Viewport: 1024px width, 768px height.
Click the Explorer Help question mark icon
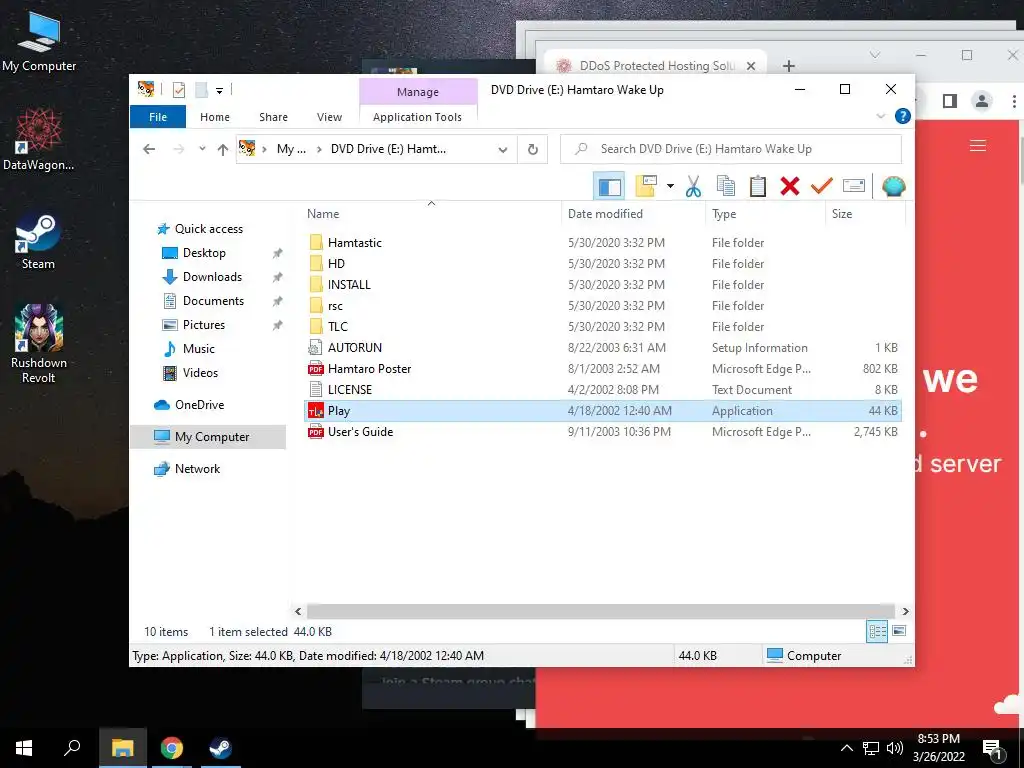click(x=903, y=116)
